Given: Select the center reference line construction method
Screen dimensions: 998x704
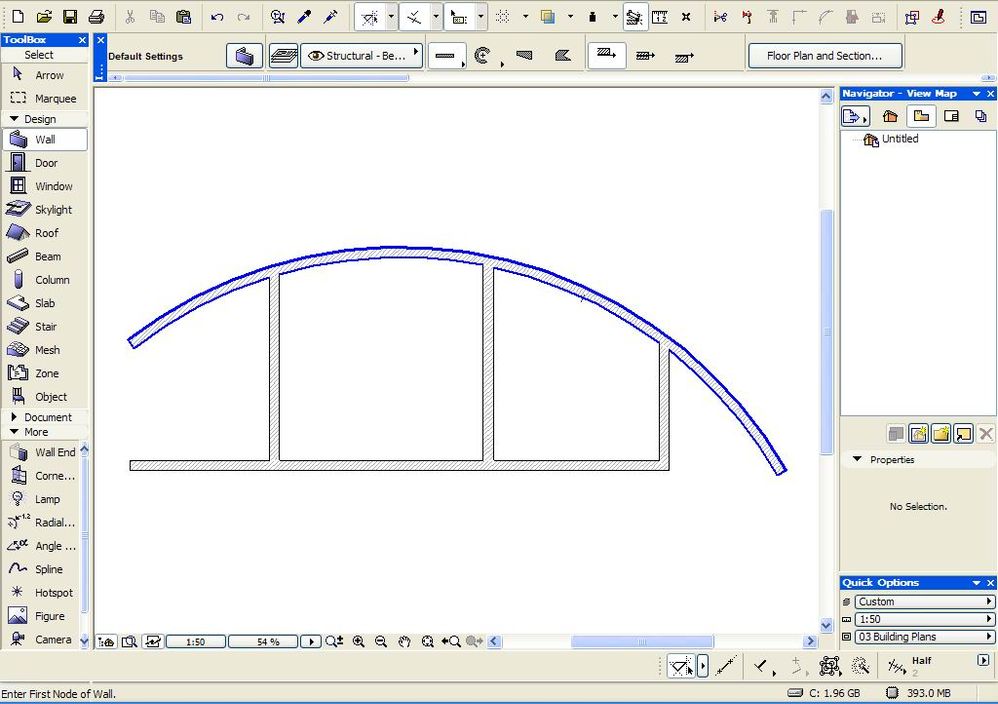Looking at the screenshot, I should coord(645,56).
